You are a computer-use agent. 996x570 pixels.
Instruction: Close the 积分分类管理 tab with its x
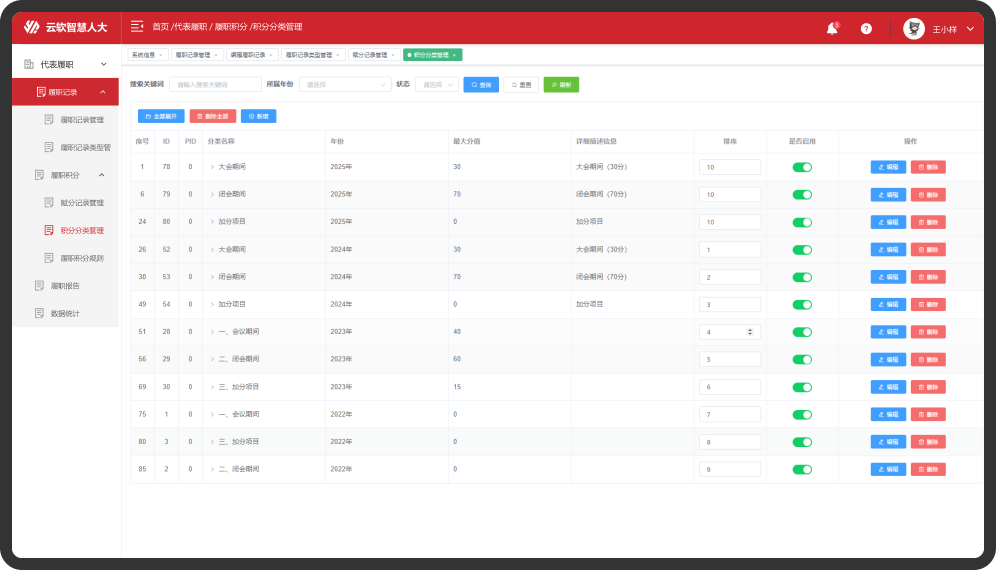click(455, 55)
